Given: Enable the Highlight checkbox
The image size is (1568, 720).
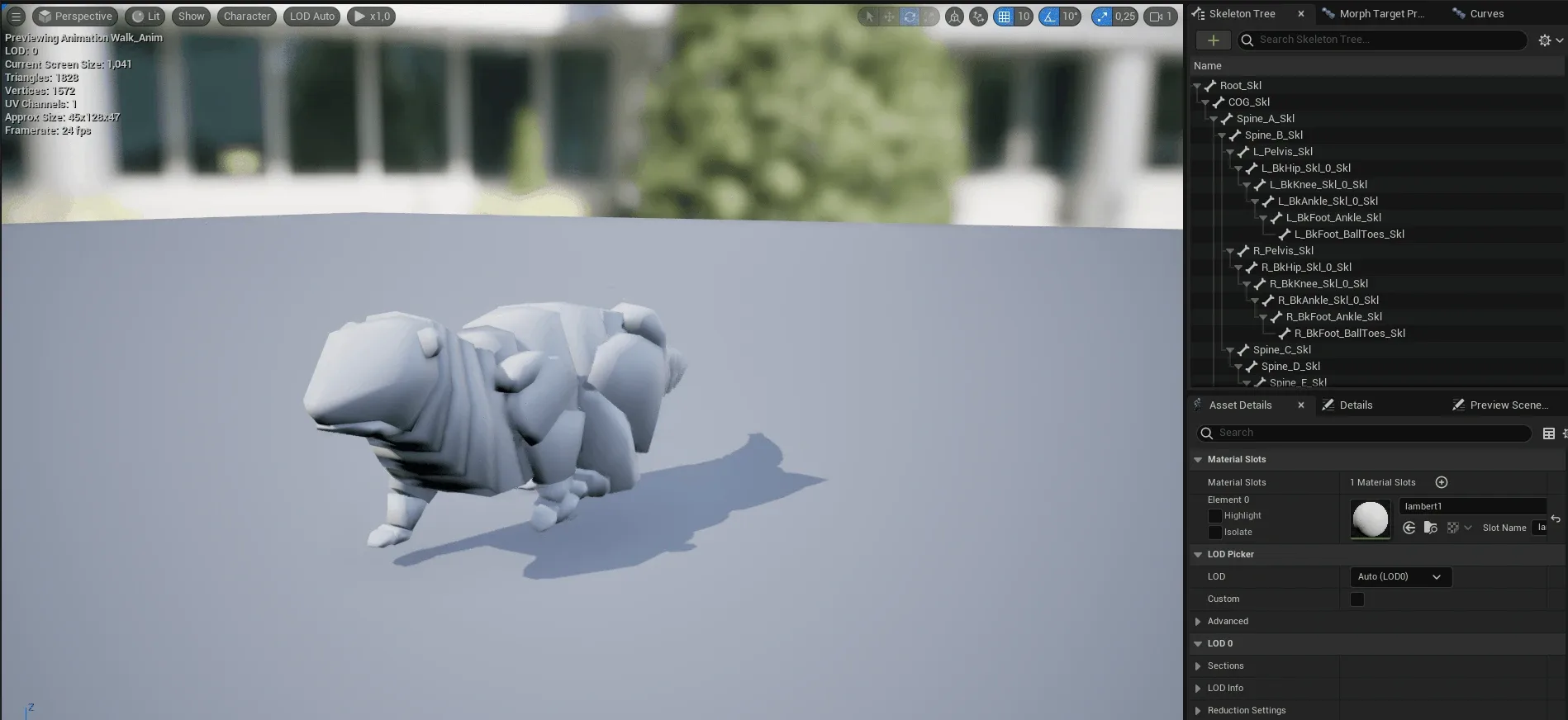Looking at the screenshot, I should (1214, 516).
